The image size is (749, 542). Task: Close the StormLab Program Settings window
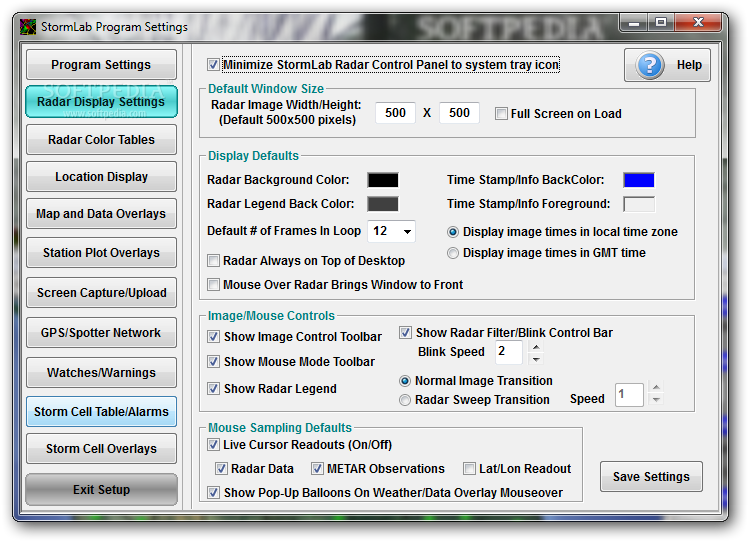click(x=698, y=22)
